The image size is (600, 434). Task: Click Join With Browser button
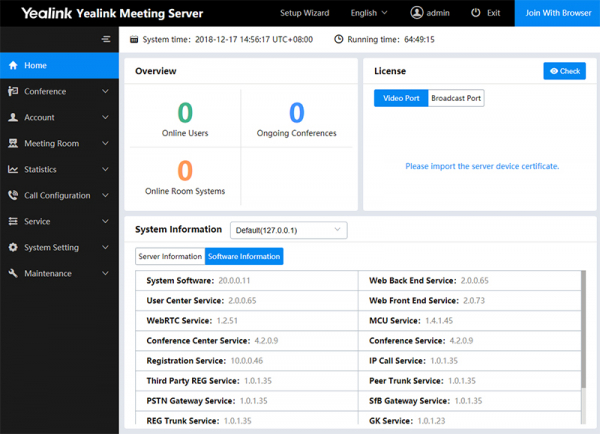tap(557, 13)
